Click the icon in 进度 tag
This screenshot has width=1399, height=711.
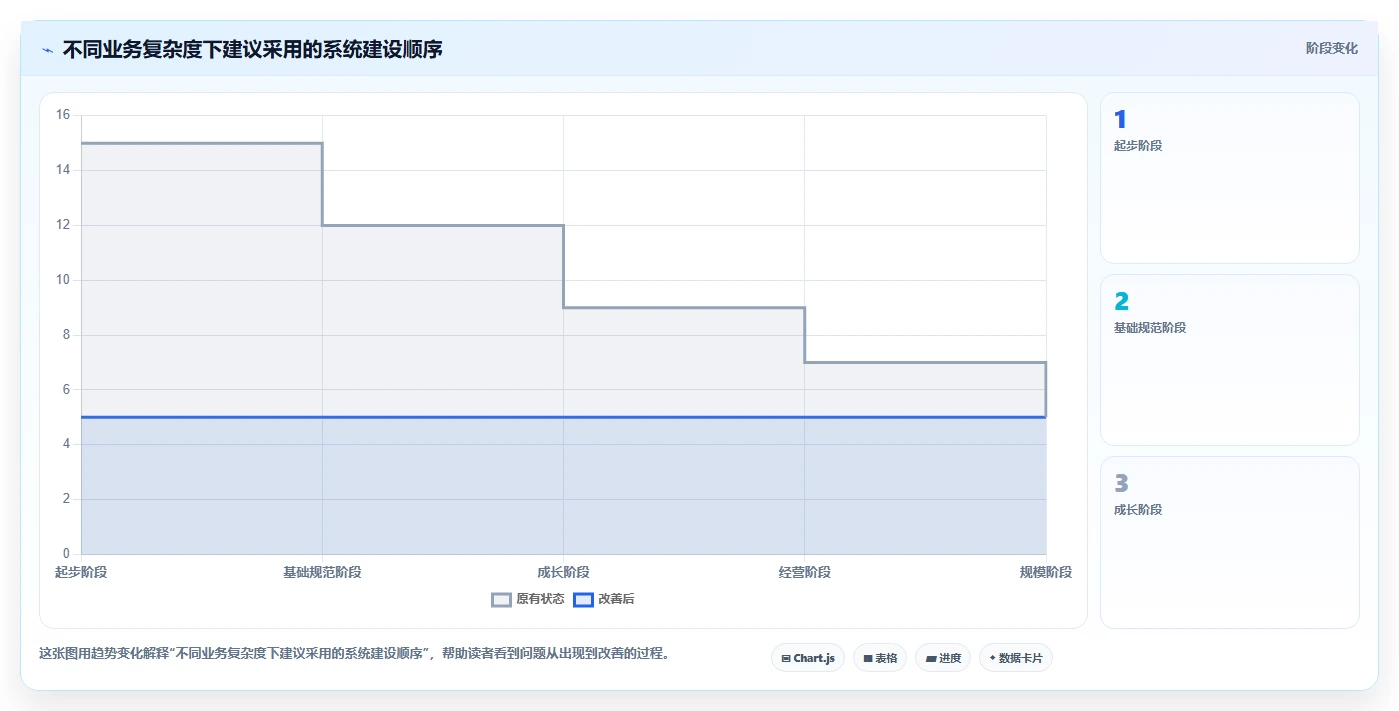(x=931, y=658)
